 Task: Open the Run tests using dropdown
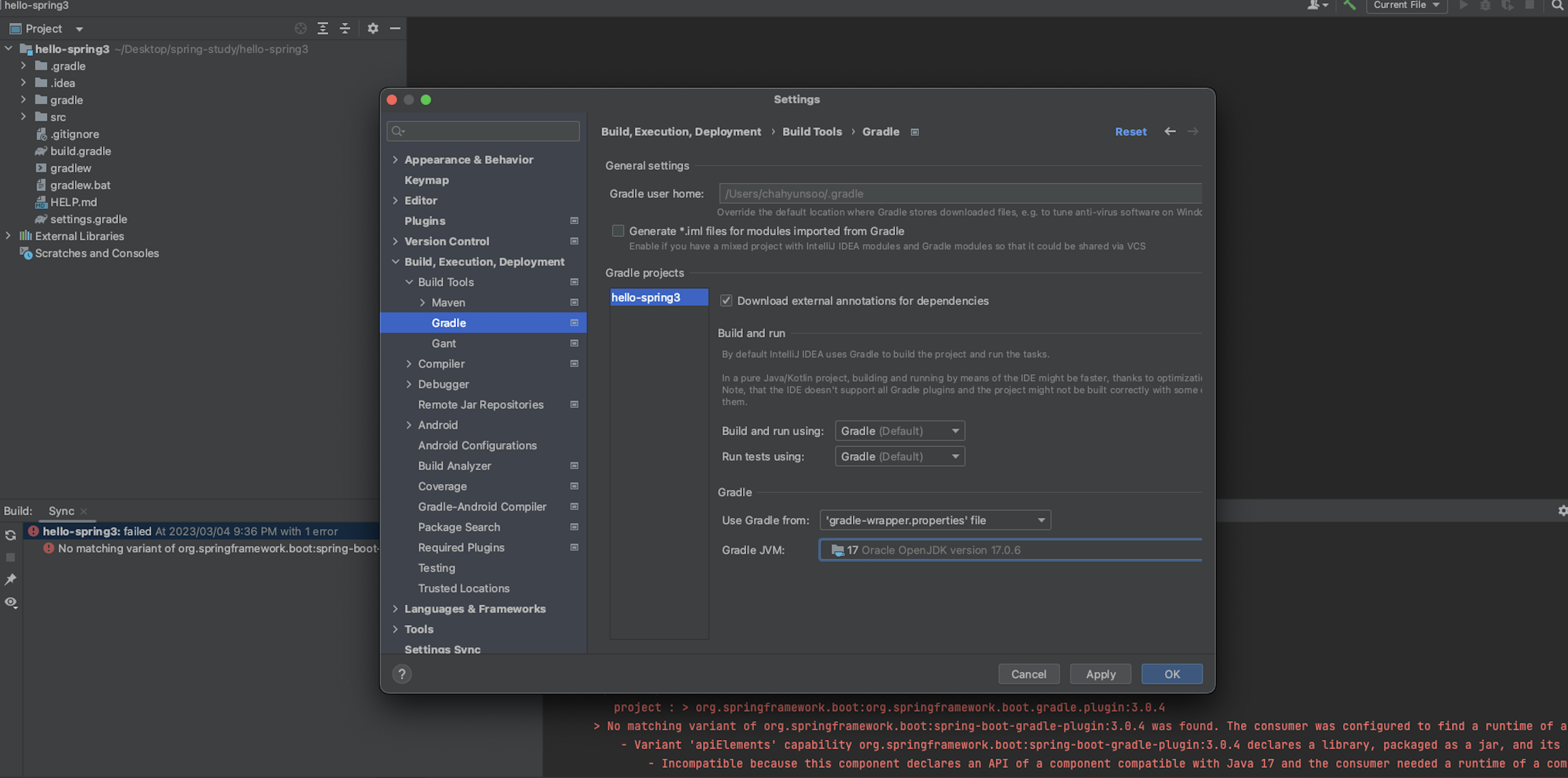[900, 456]
